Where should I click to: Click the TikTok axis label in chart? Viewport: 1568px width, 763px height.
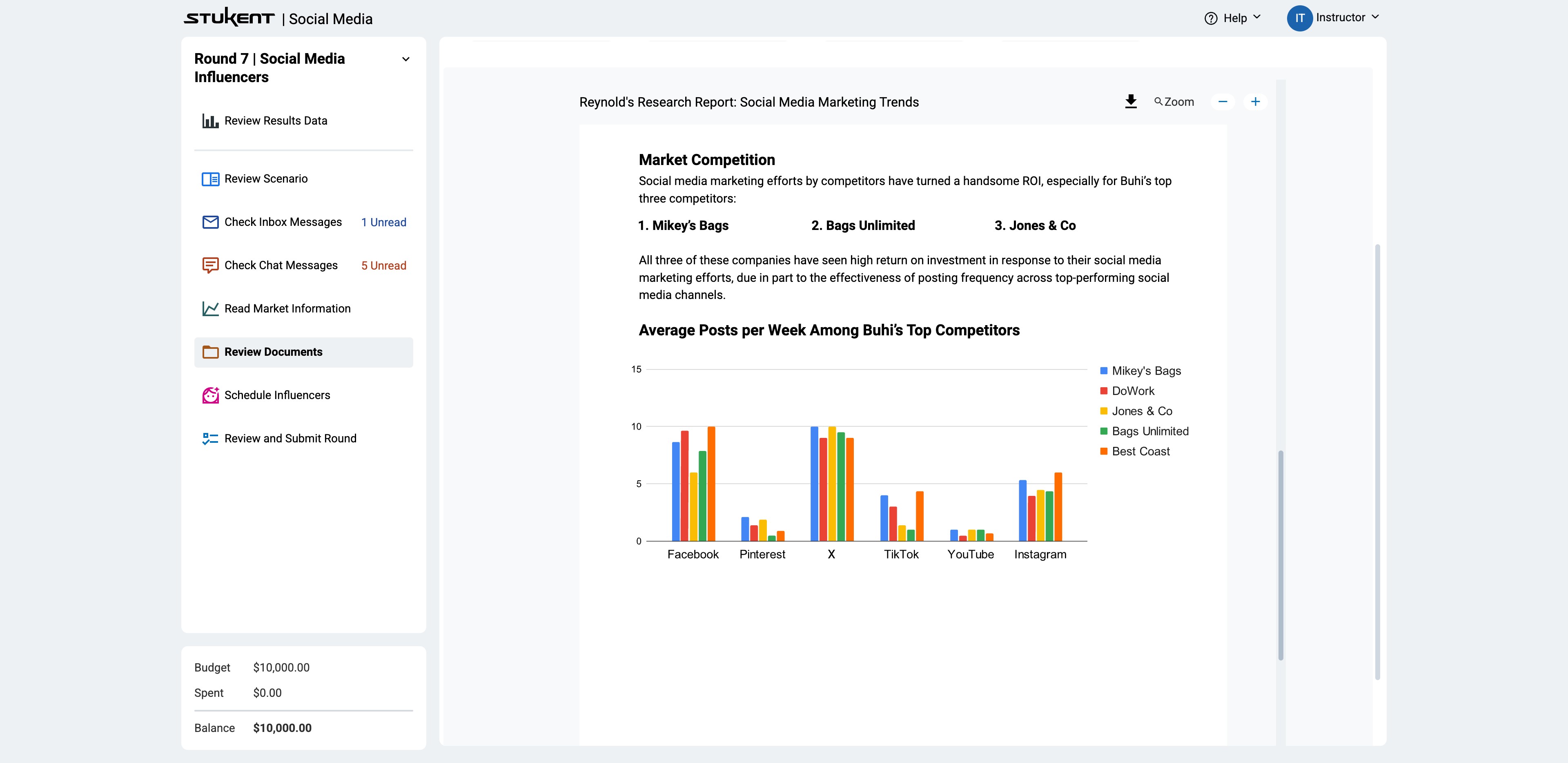coord(901,555)
